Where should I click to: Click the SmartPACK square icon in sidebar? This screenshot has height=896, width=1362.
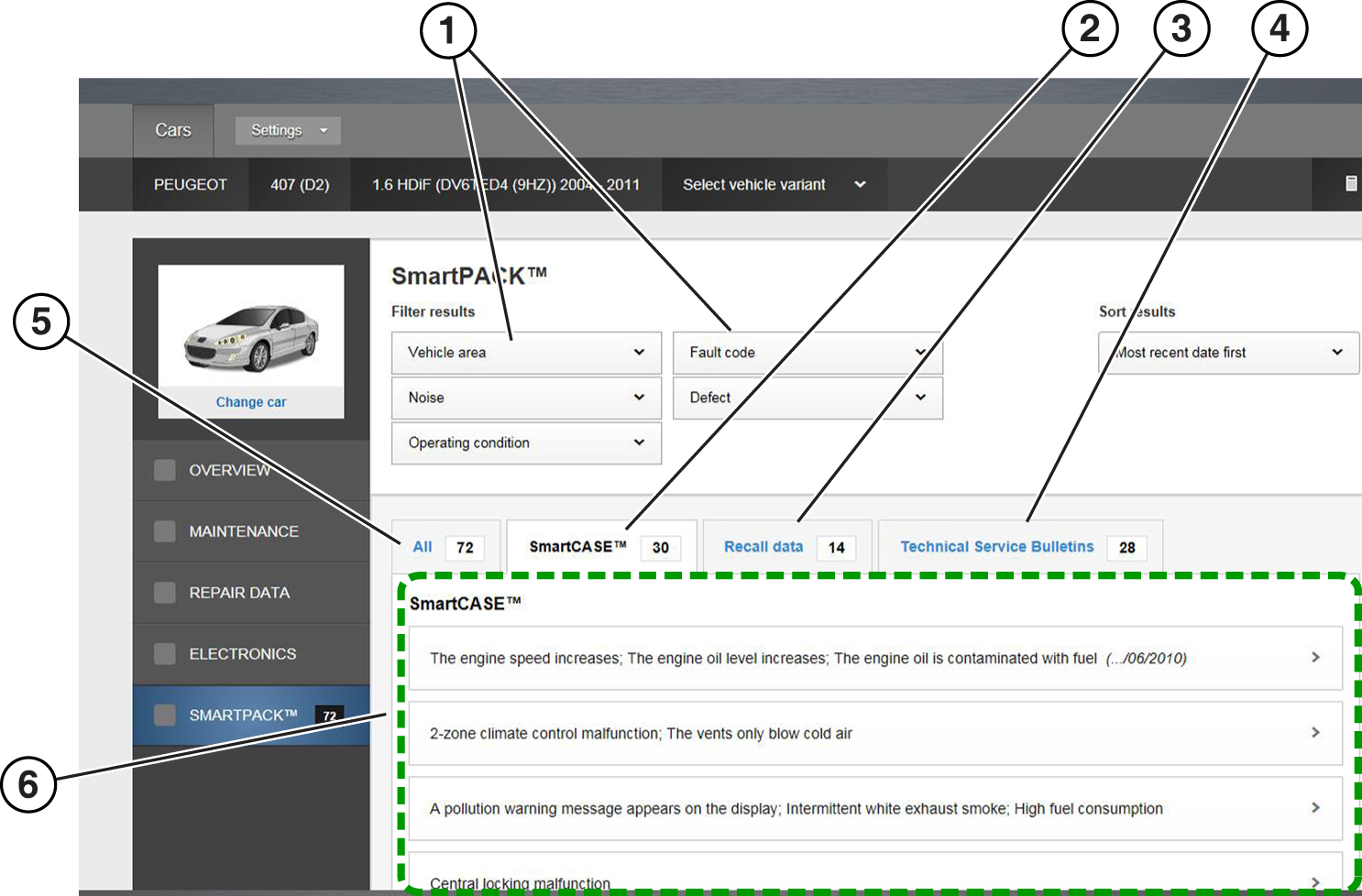pyautogui.click(x=165, y=715)
